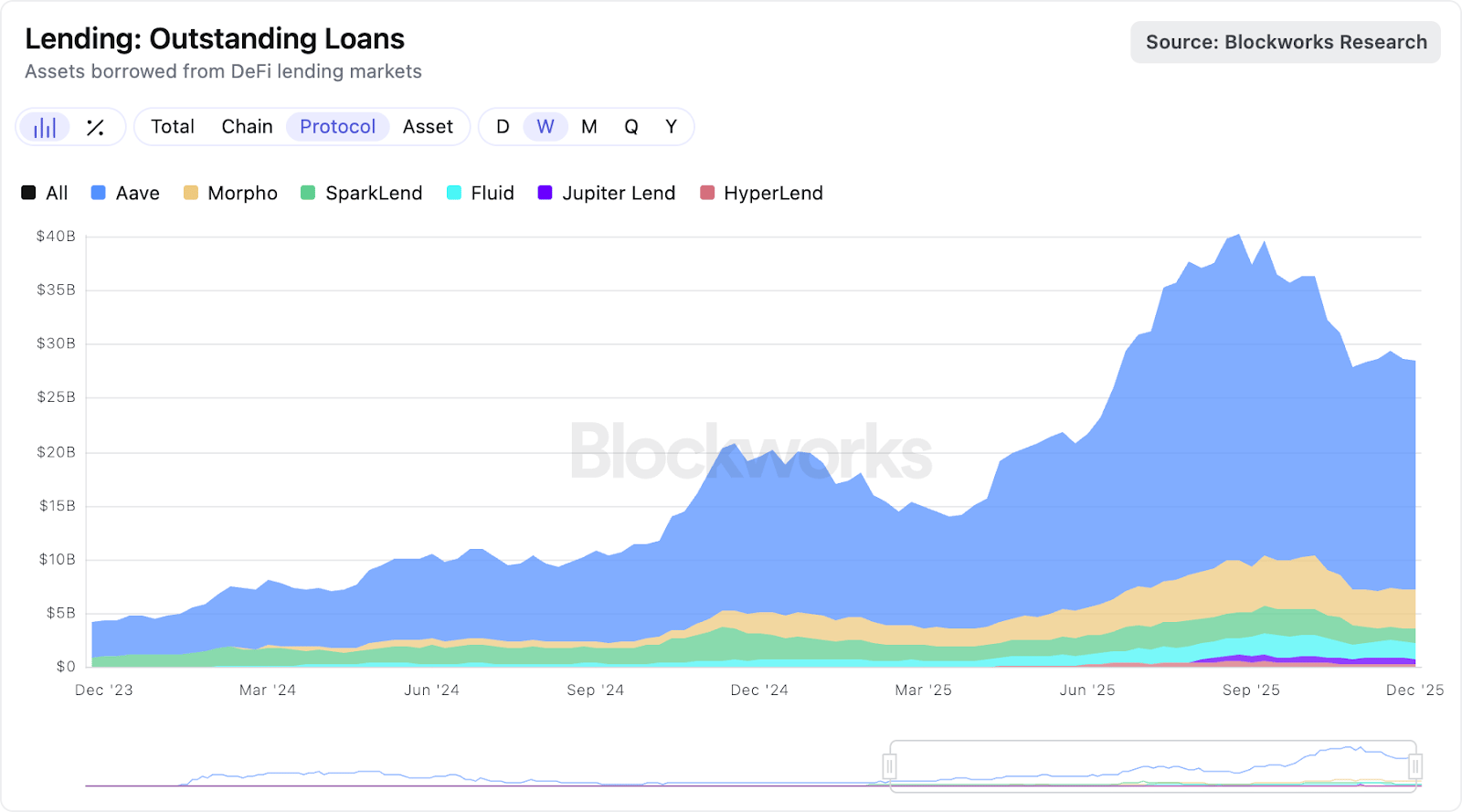This screenshot has height=812, width=1462.
Task: Select the Total breakdown tab
Action: click(173, 127)
